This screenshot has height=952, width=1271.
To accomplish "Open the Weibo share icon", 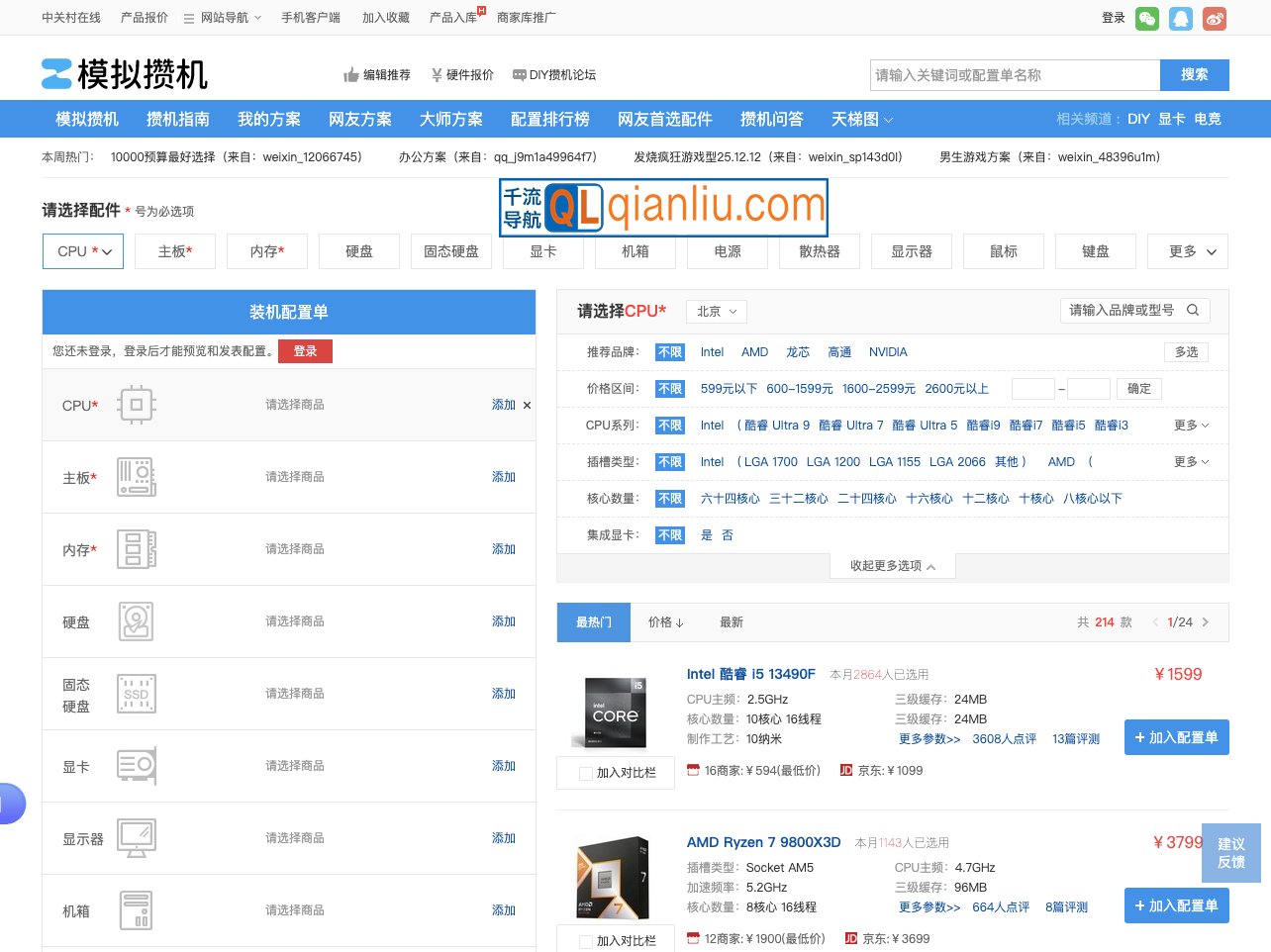I will 1215,18.
